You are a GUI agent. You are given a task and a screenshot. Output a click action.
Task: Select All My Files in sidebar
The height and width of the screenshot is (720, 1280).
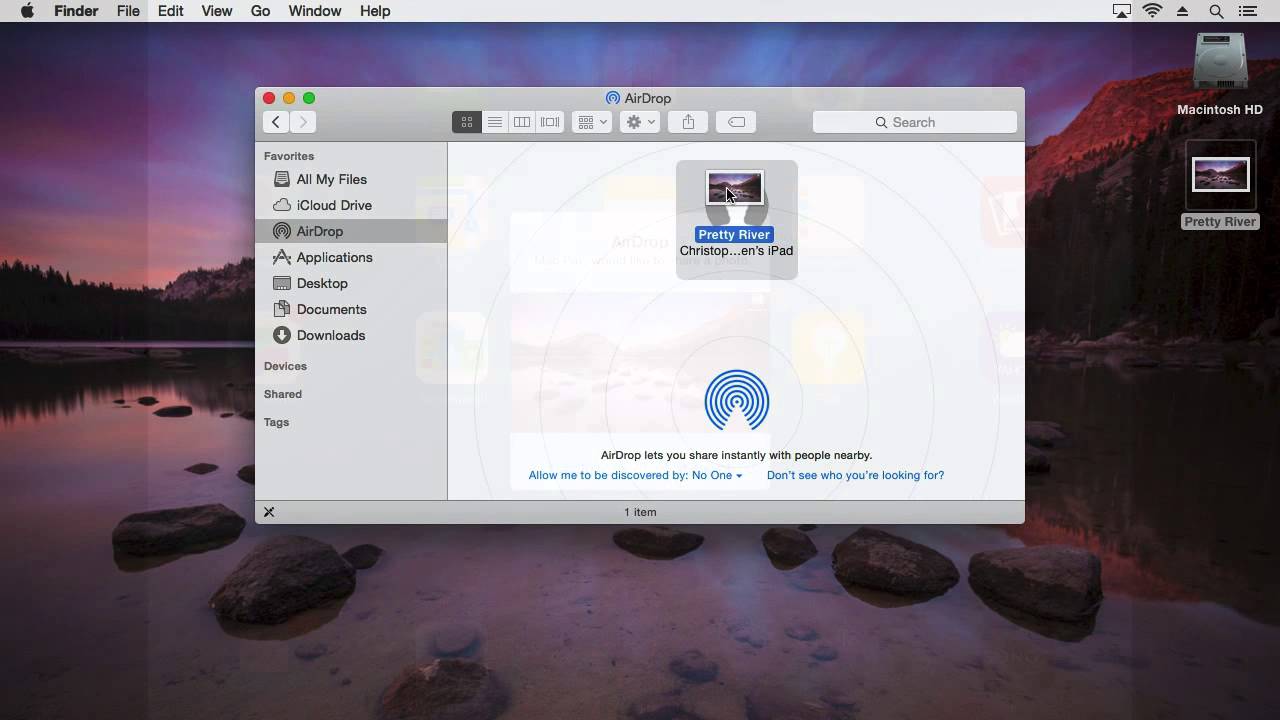coord(350,179)
